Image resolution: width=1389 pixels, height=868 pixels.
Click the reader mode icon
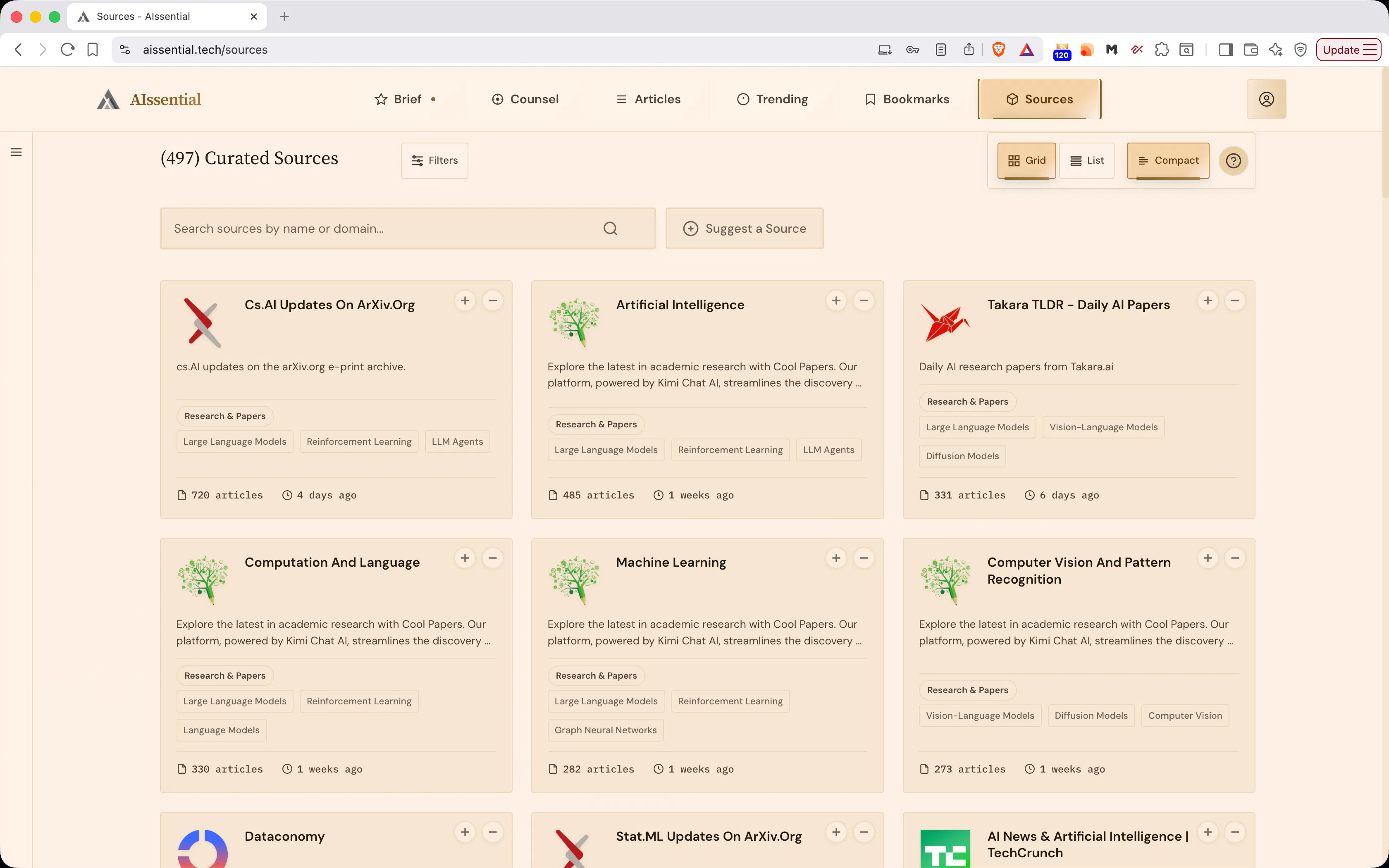(x=941, y=50)
